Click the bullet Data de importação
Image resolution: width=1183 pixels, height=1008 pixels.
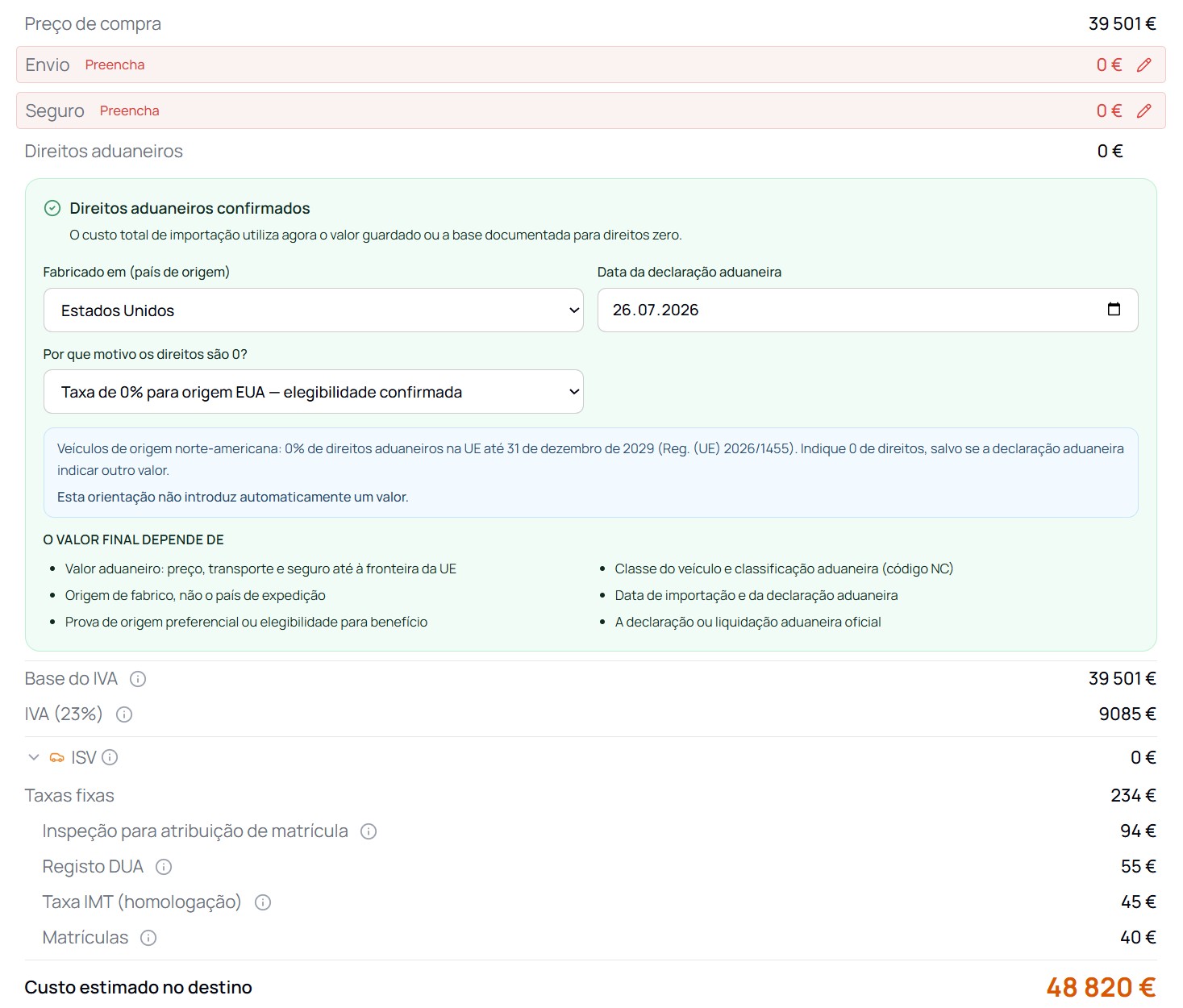(756, 596)
